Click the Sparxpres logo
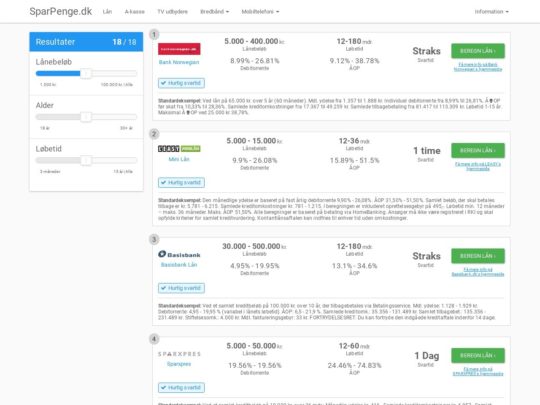Image resolution: width=540 pixels, height=405 pixels. click(179, 354)
